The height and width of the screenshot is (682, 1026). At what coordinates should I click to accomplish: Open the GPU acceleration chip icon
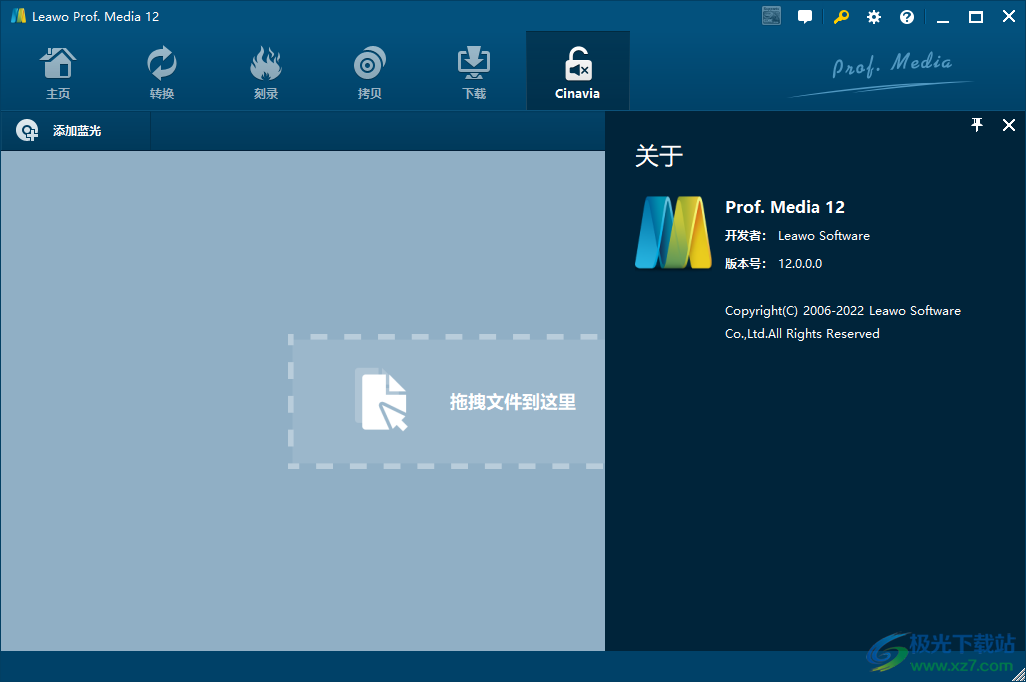coord(771,16)
